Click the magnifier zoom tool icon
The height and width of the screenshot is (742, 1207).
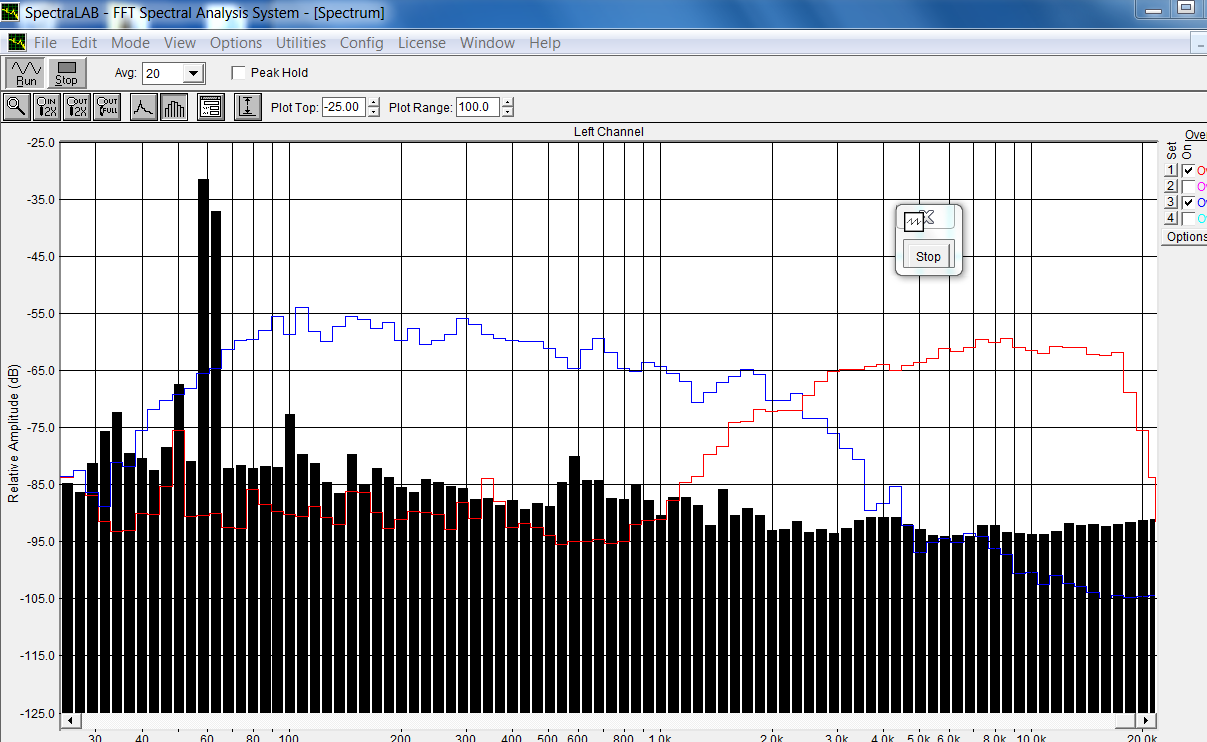coord(17,107)
